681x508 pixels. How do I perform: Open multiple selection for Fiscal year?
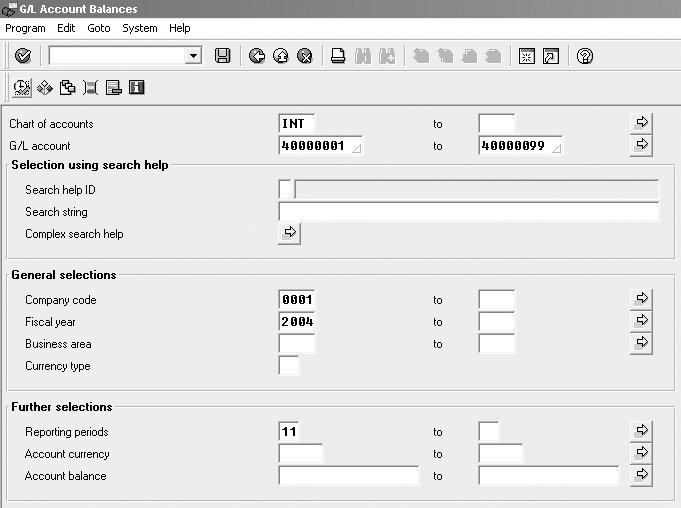[x=642, y=321]
